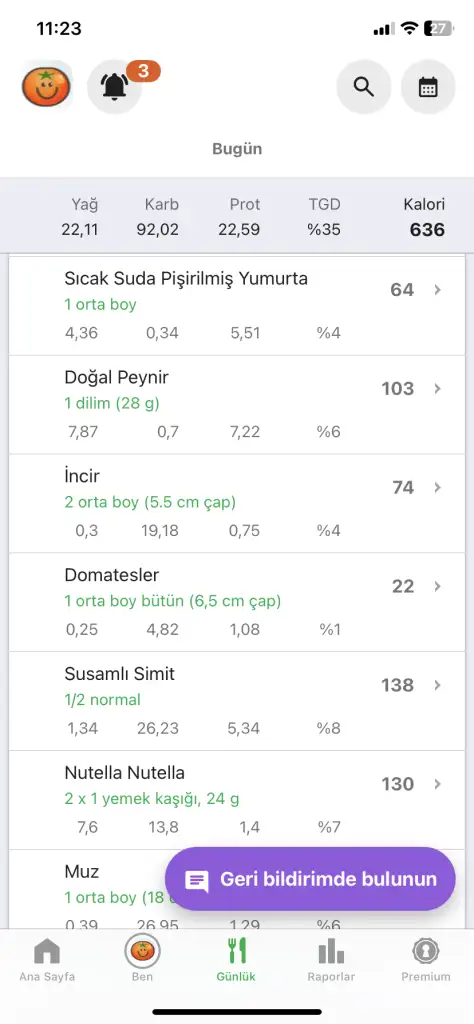This screenshot has width=474, height=1024.
Task: Tap 2 orta boy İncir portion link
Action: 150,503
